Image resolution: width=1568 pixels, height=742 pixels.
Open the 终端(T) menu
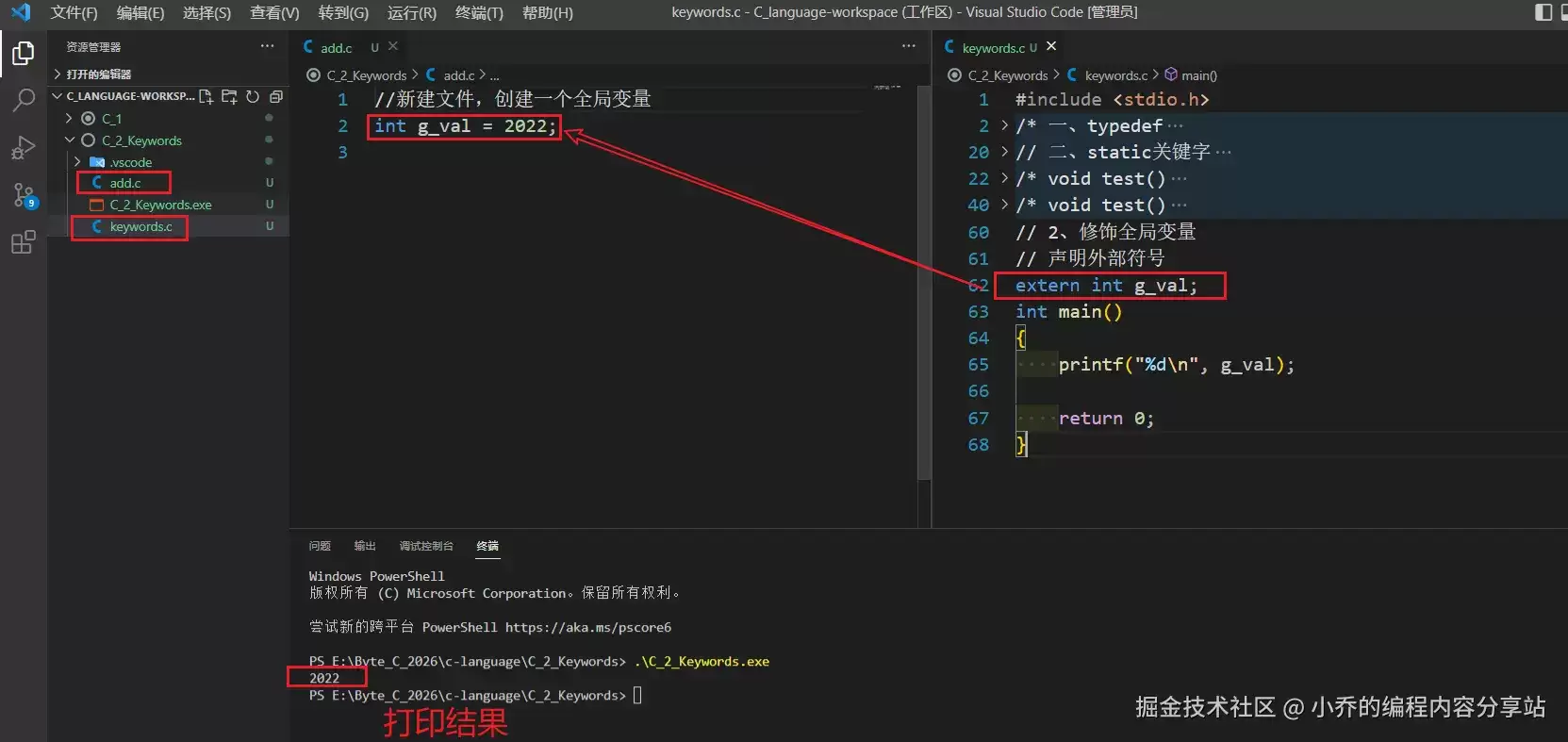point(479,12)
